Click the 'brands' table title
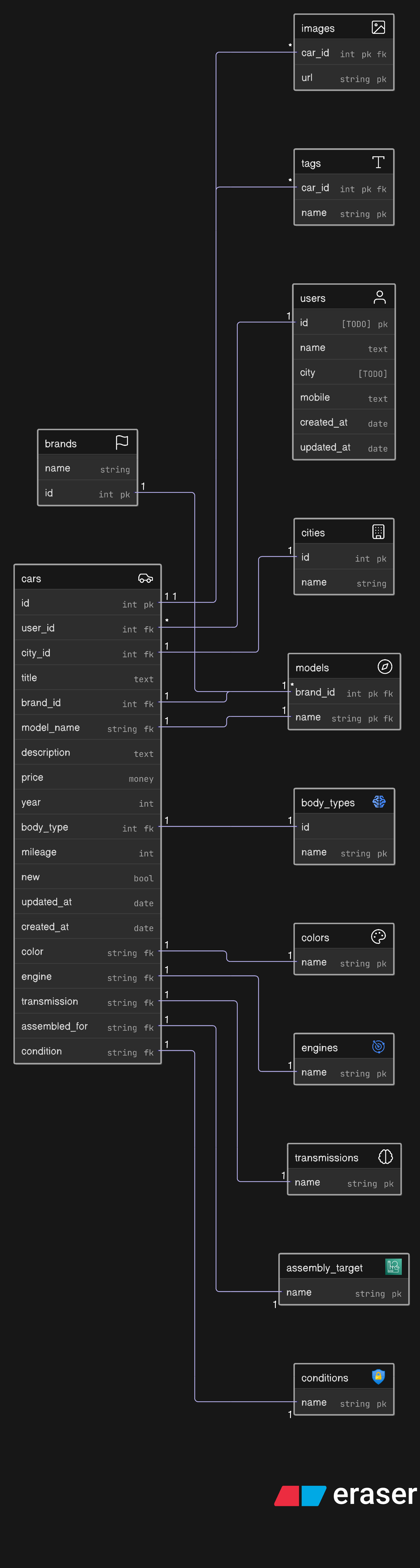 click(x=60, y=444)
